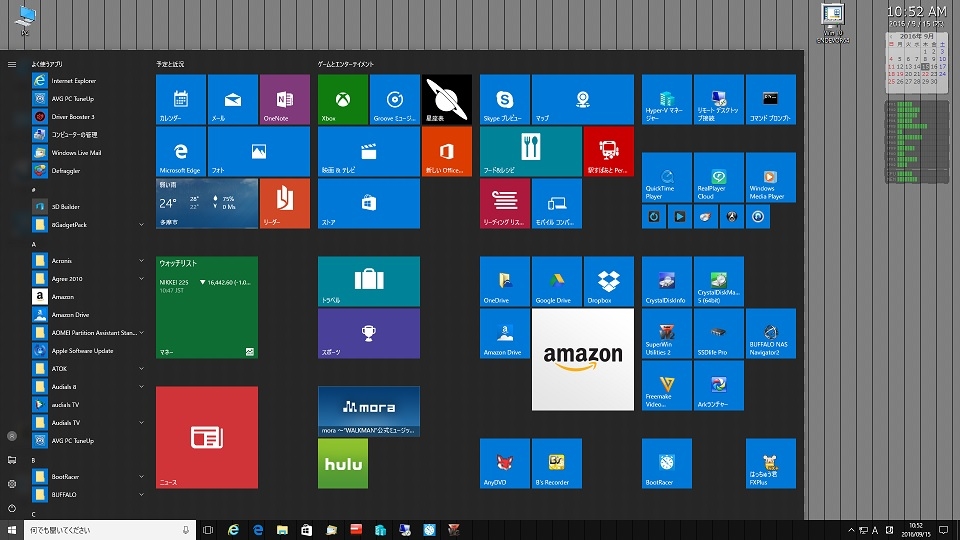Open File Explorer in Start sidebar

pyautogui.click(x=12, y=460)
